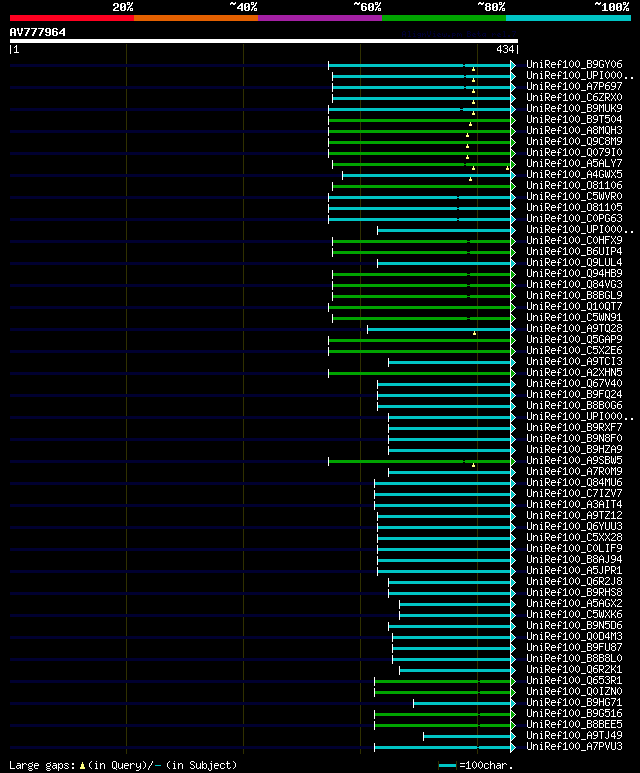The height and width of the screenshot is (773, 640).
Task: Click the UniRef100_C5WN91 entry
Action: point(574,318)
